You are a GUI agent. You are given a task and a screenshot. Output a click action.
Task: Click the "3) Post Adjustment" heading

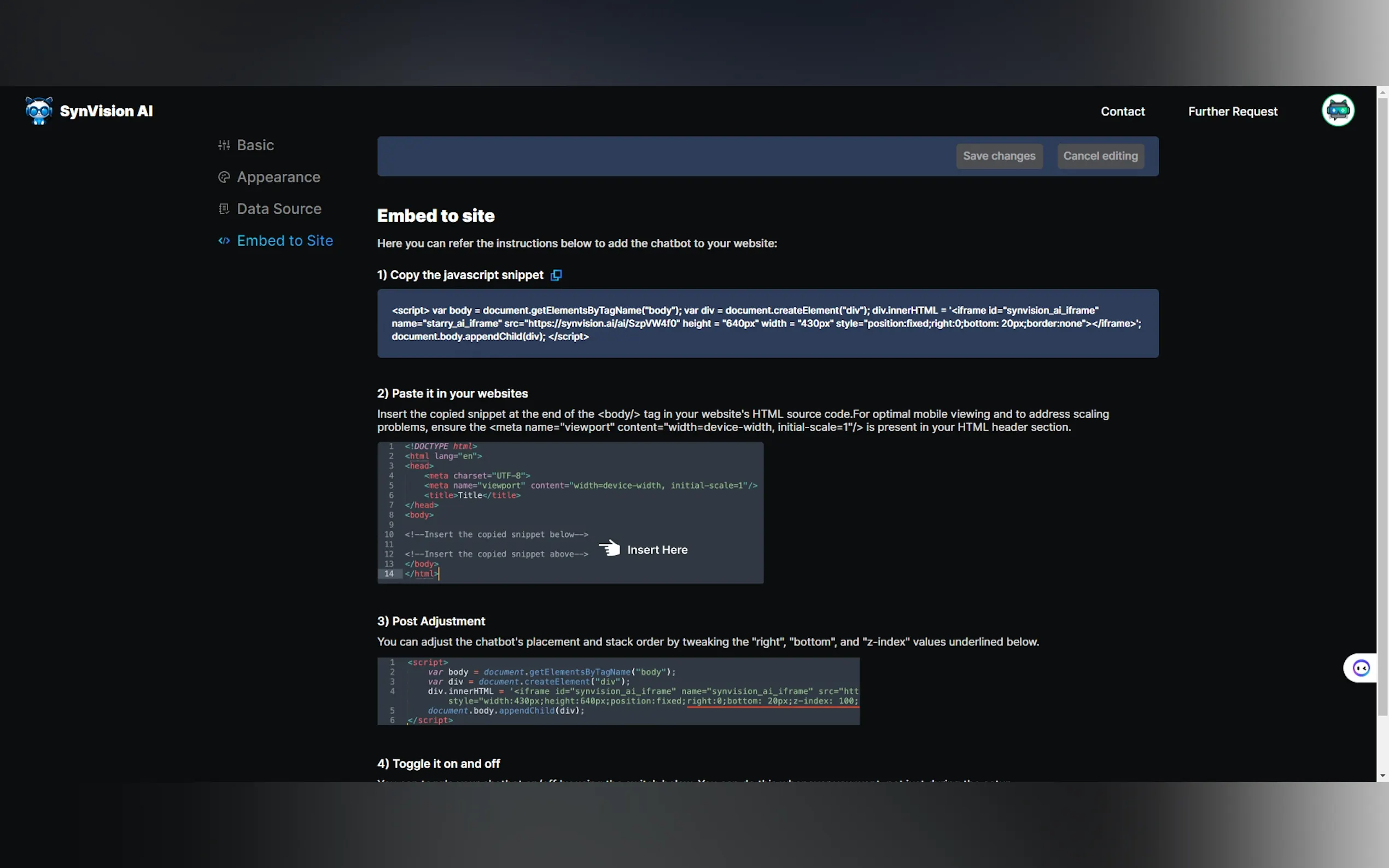click(431, 621)
